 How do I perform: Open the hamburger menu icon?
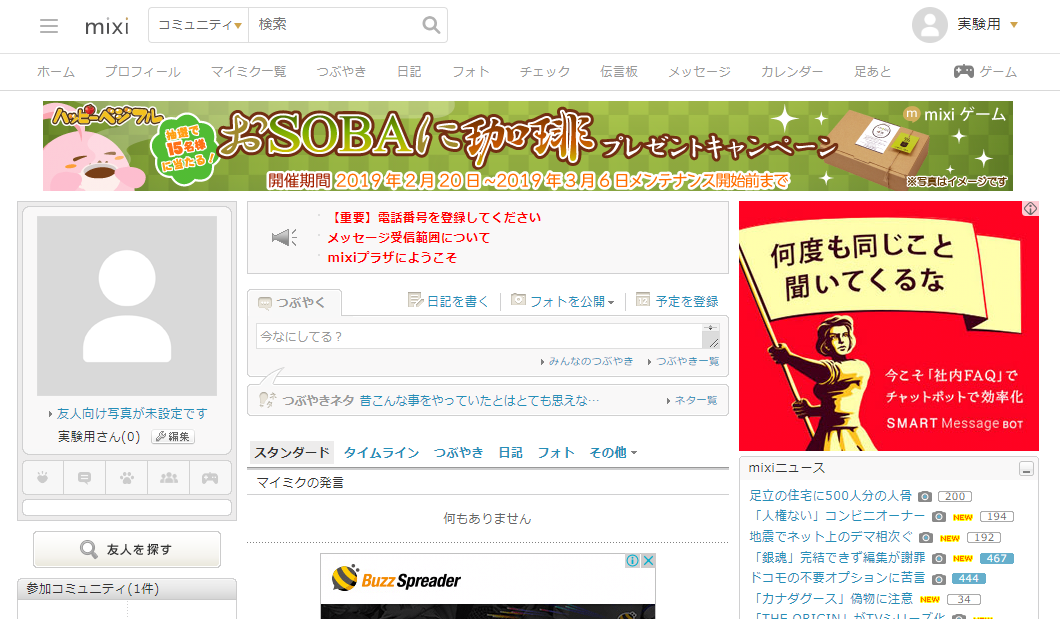pyautogui.click(x=49, y=26)
